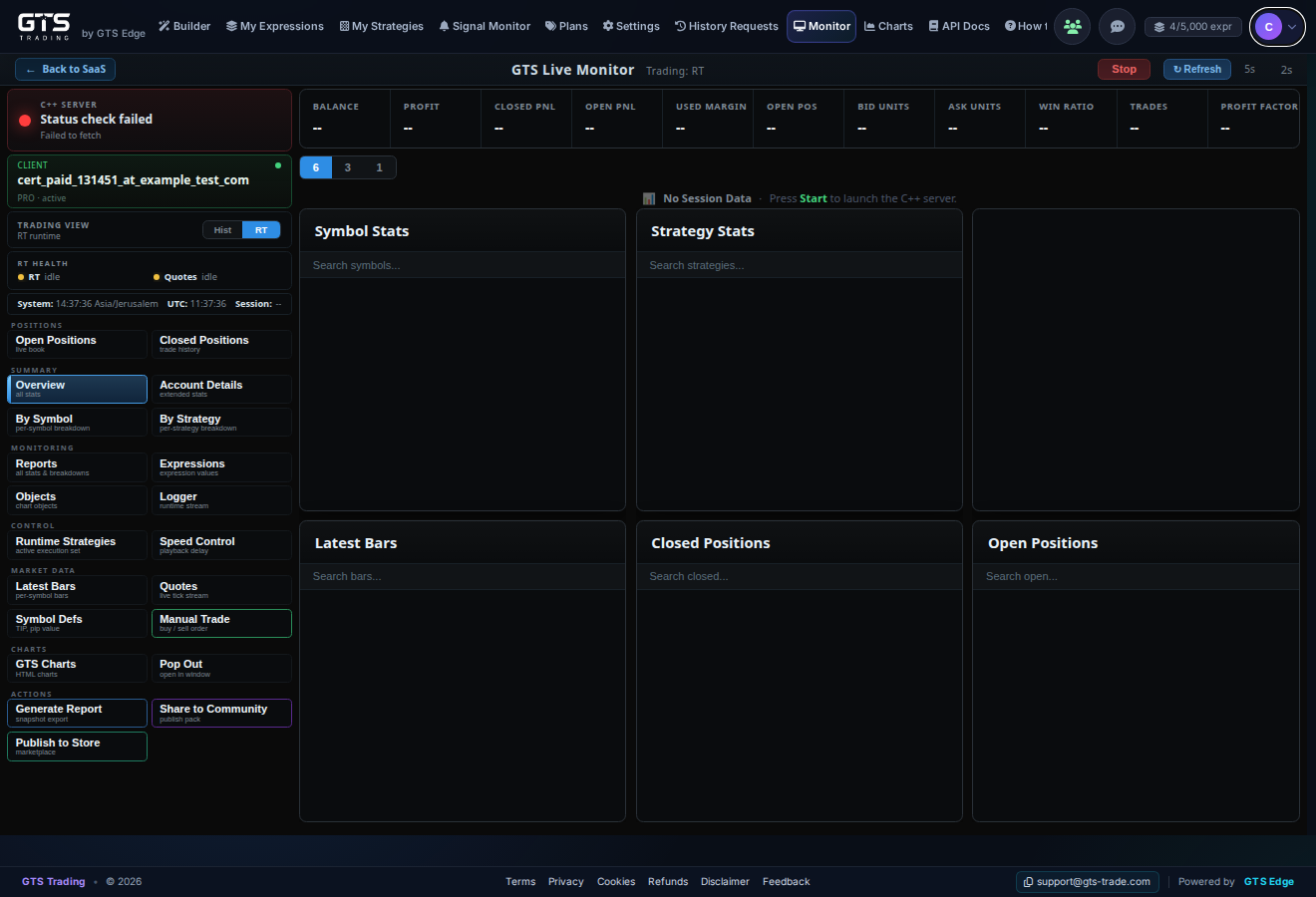Select the 3-panel layout tab
The image size is (1316, 897).
pyautogui.click(x=348, y=167)
